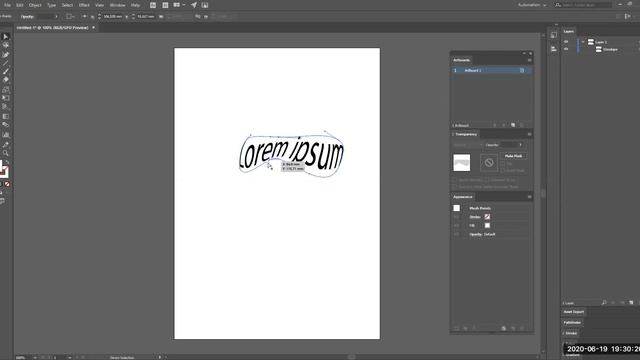Screen dimensions: 640x360
Task: Open the Stock icon in menu bar
Action: click(x=165, y=5)
